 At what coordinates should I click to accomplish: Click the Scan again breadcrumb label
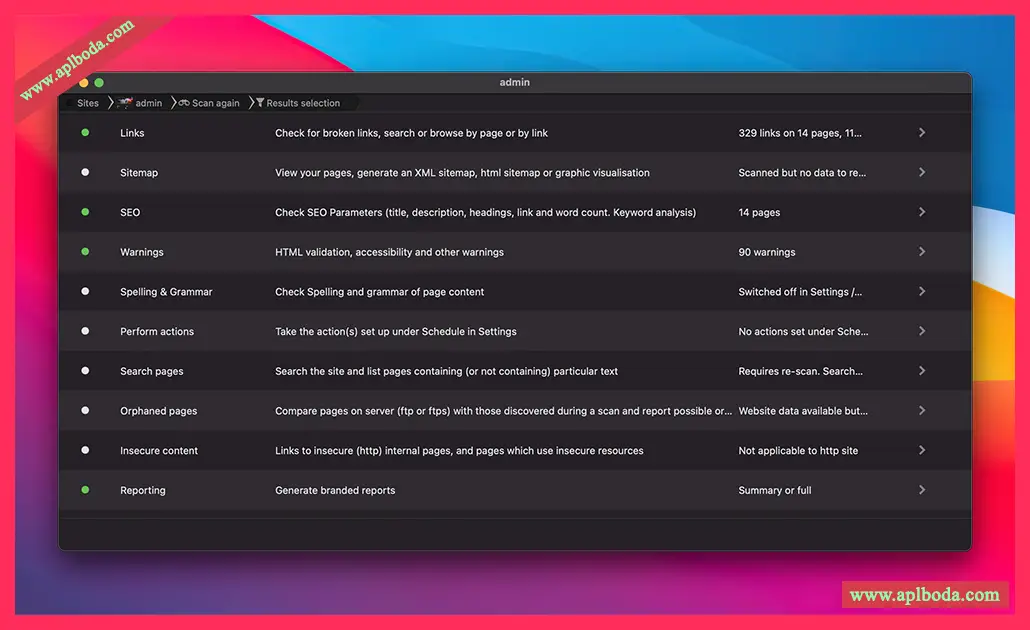click(216, 103)
